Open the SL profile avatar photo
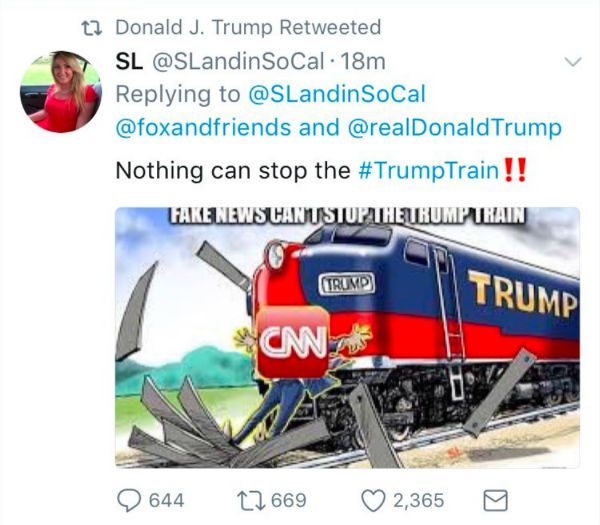 tap(60, 92)
